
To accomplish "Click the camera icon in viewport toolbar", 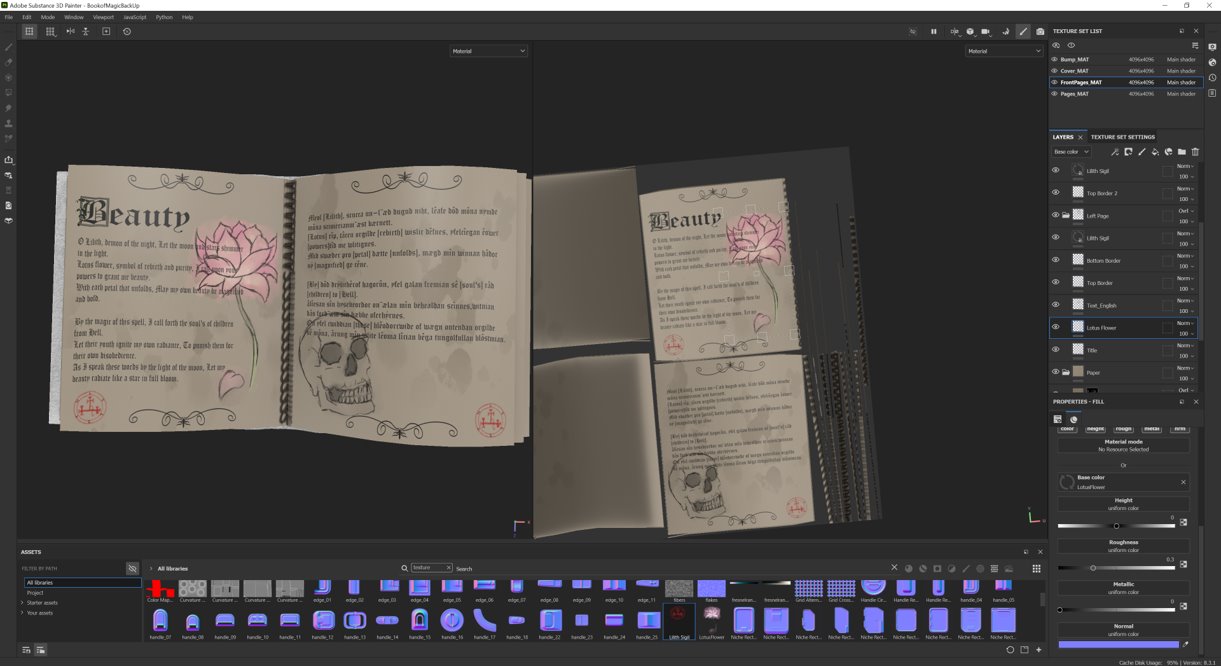I will tap(986, 32).
